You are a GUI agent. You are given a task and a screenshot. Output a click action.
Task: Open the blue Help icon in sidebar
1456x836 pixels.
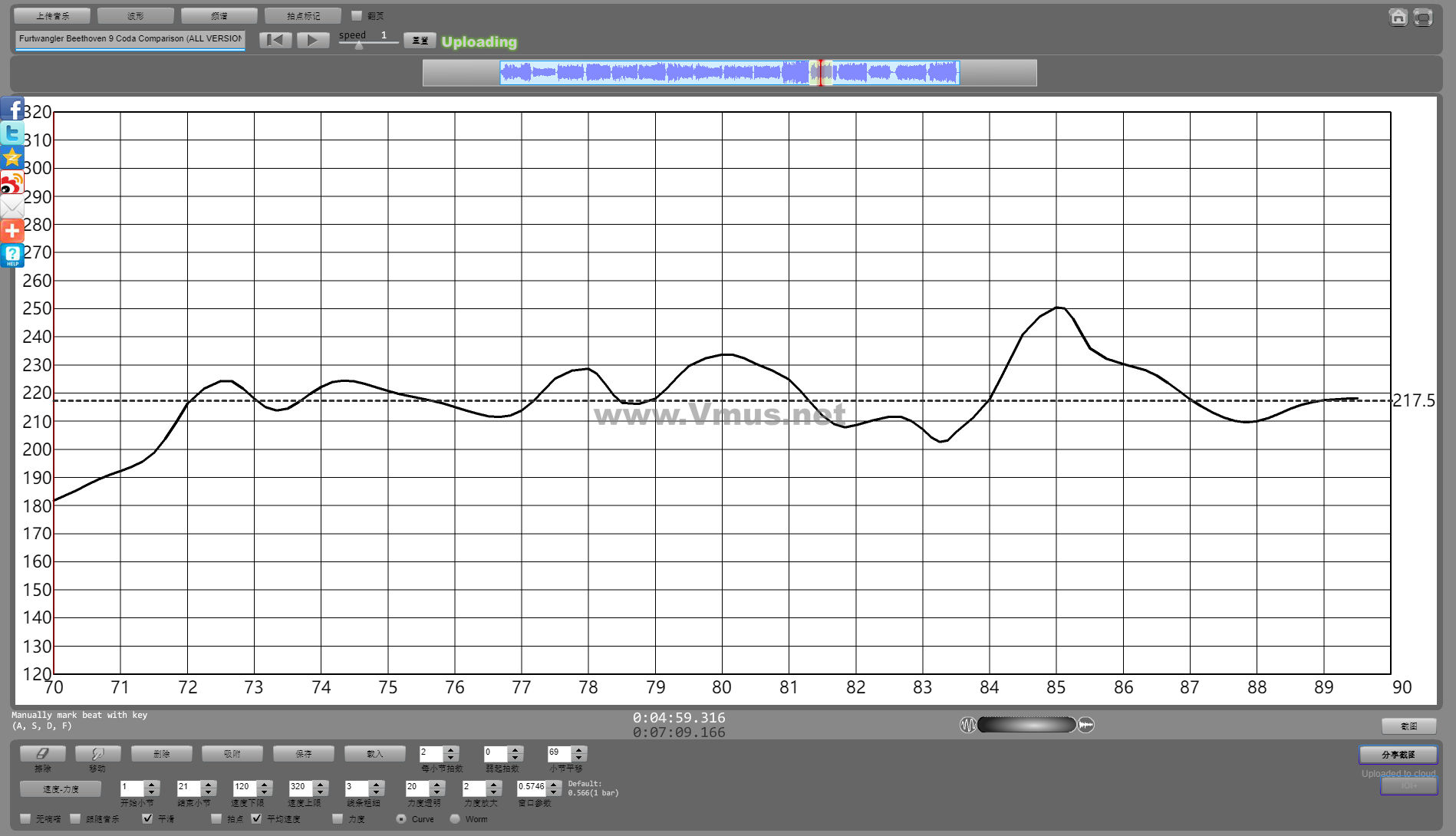pos(12,255)
